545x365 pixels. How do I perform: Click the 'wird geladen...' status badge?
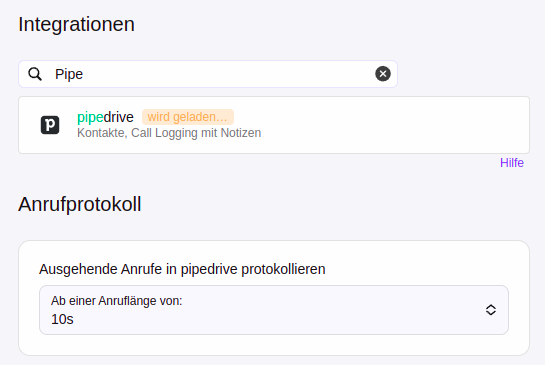(x=188, y=117)
